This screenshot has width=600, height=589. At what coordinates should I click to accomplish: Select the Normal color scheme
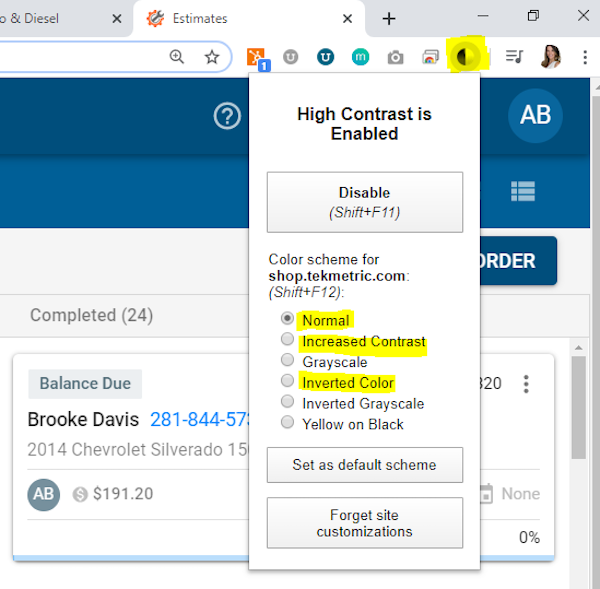[287, 318]
